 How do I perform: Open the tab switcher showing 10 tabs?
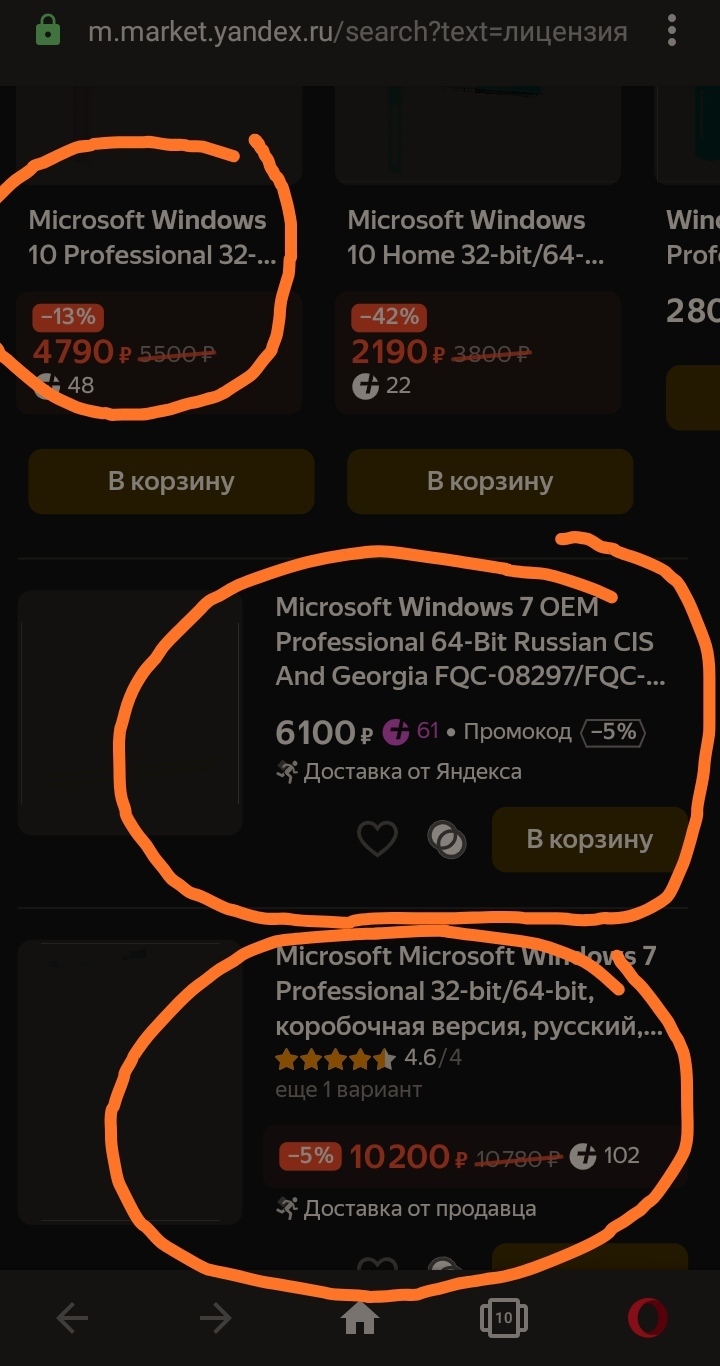click(x=503, y=1319)
